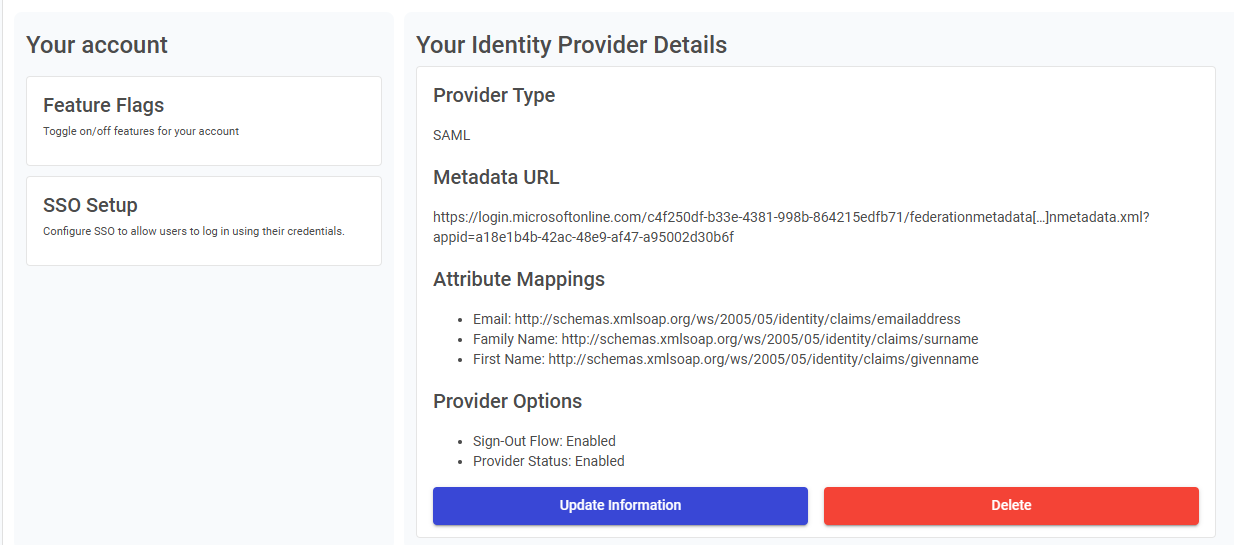Click the 'Configure SSO to allow users' description
Image resolution: width=1234 pixels, height=545 pixels.
pos(193,232)
